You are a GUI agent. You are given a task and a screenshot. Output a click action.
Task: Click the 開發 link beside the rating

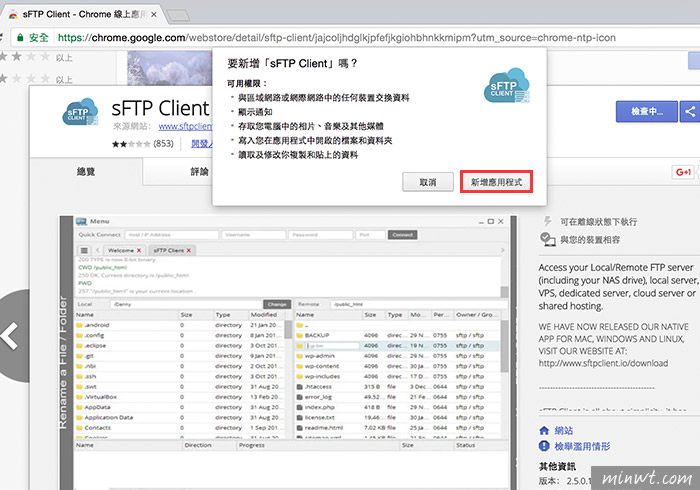tap(201, 144)
